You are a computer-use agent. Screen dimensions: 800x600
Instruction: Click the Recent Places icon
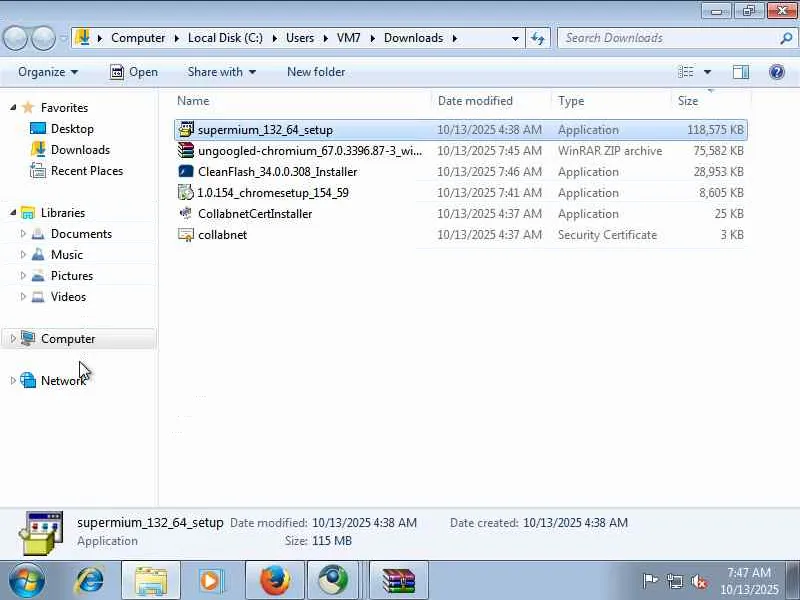pyautogui.click(x=38, y=170)
